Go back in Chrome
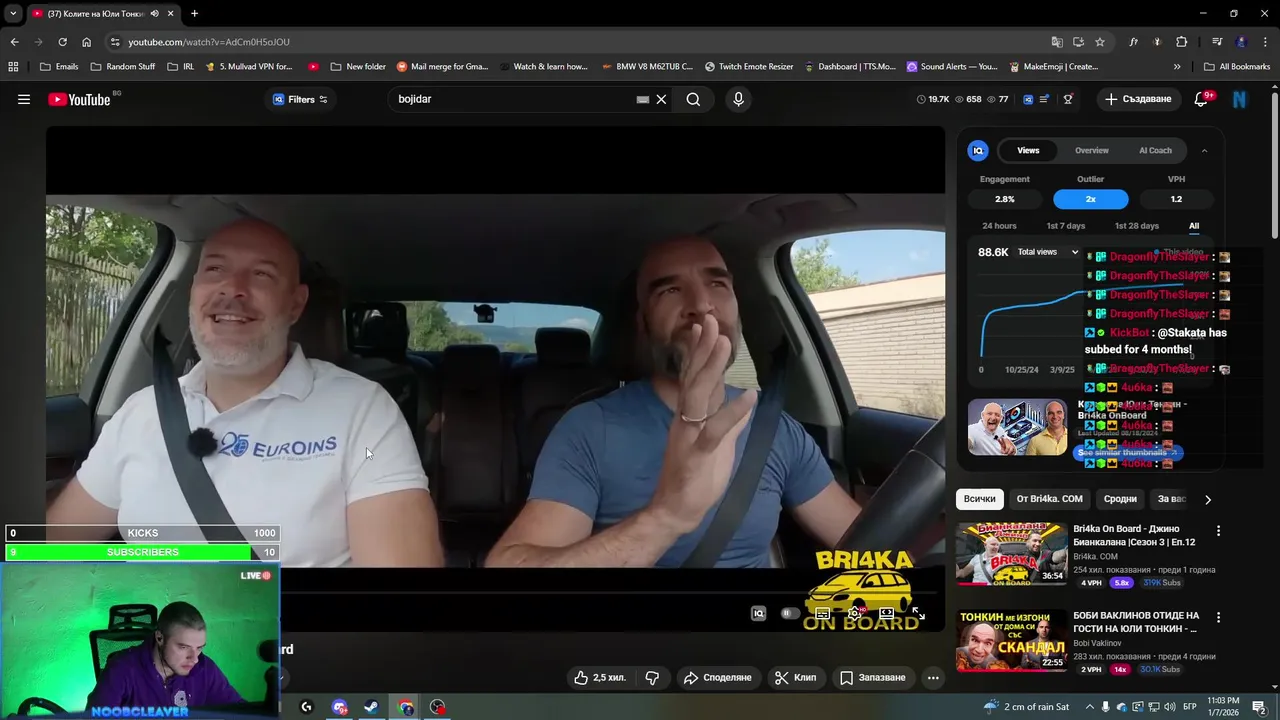 [14, 42]
